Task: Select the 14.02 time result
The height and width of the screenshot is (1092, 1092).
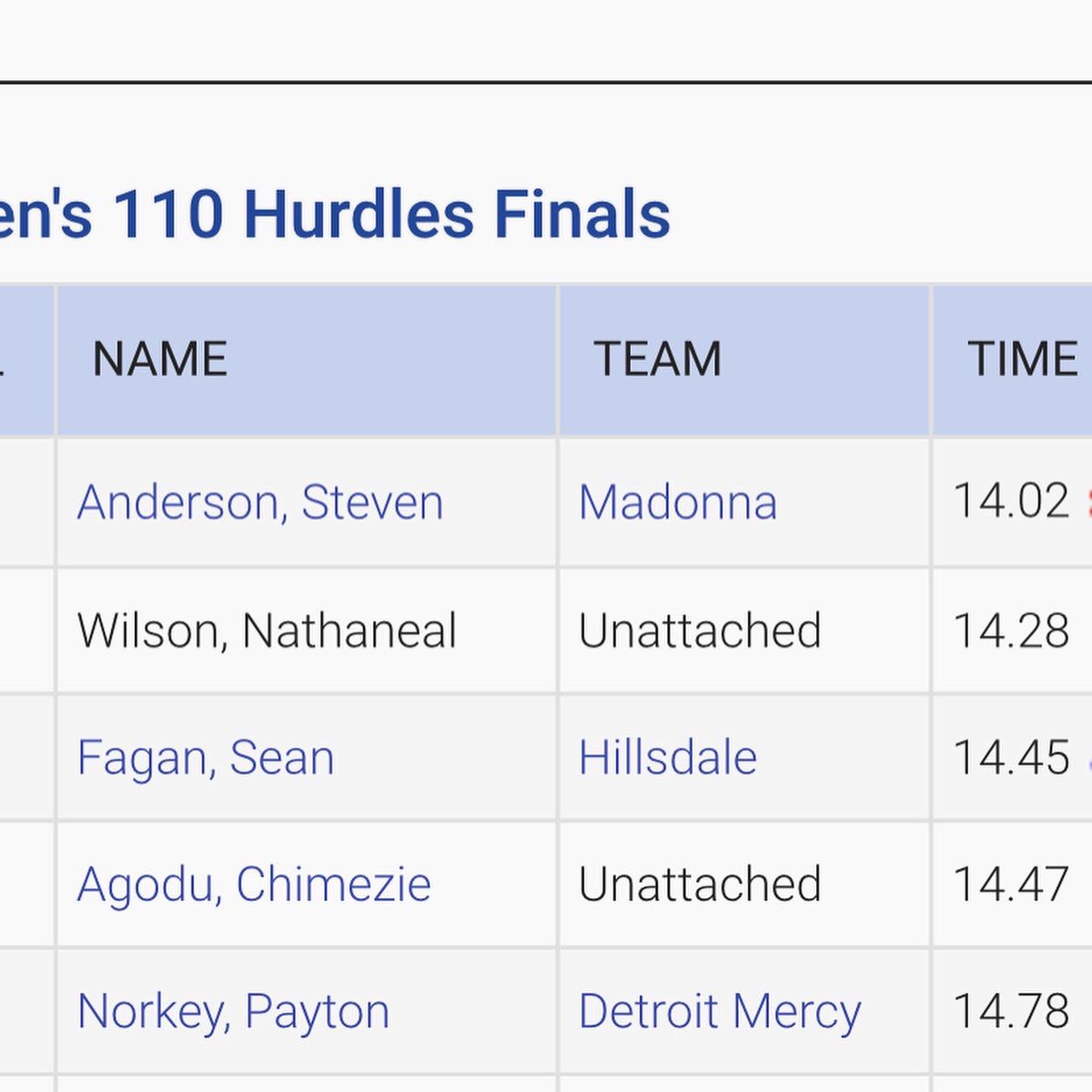Action: click(1011, 501)
